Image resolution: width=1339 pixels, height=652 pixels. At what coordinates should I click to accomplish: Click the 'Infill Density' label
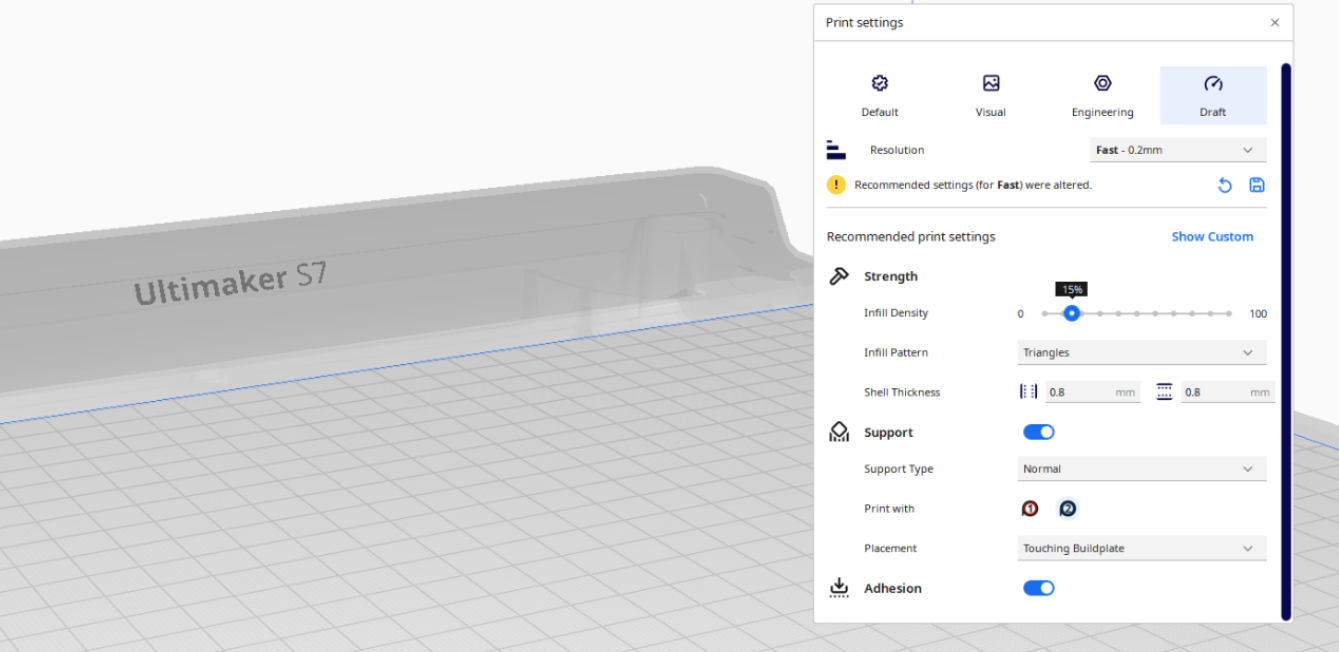[896, 313]
